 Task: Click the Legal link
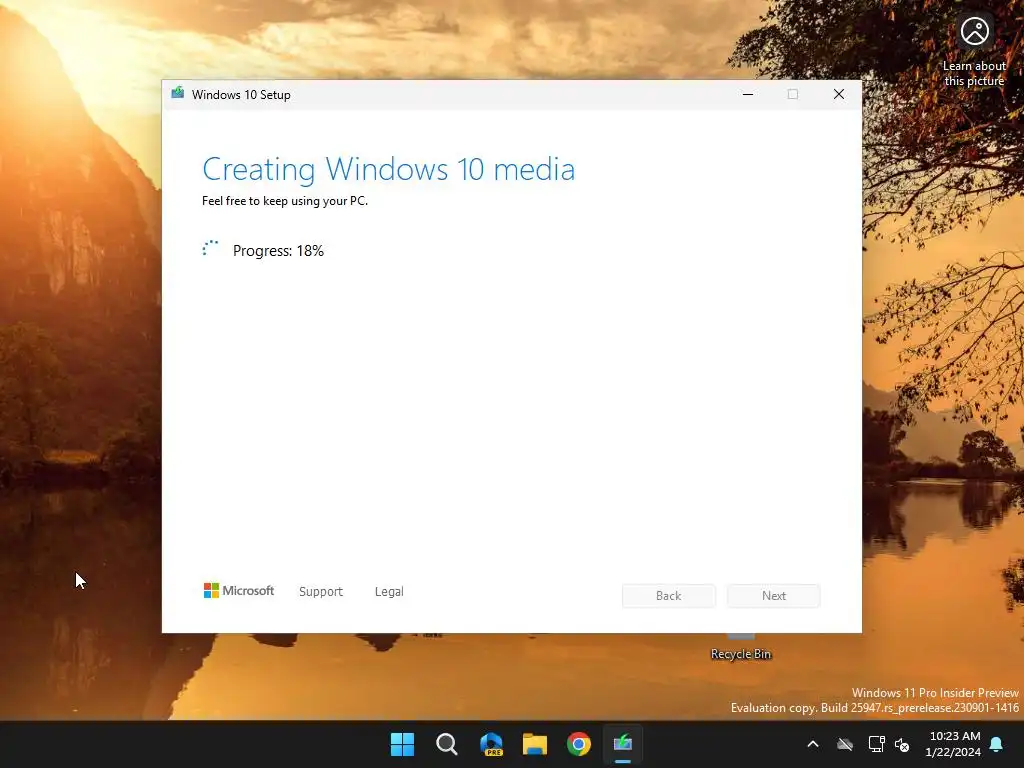(389, 592)
